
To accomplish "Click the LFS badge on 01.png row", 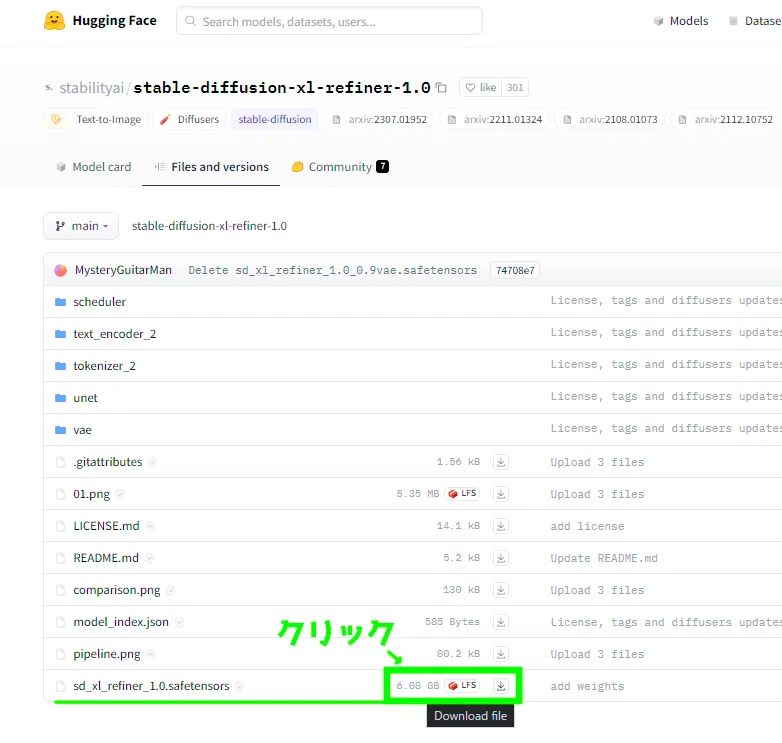I will (462, 494).
